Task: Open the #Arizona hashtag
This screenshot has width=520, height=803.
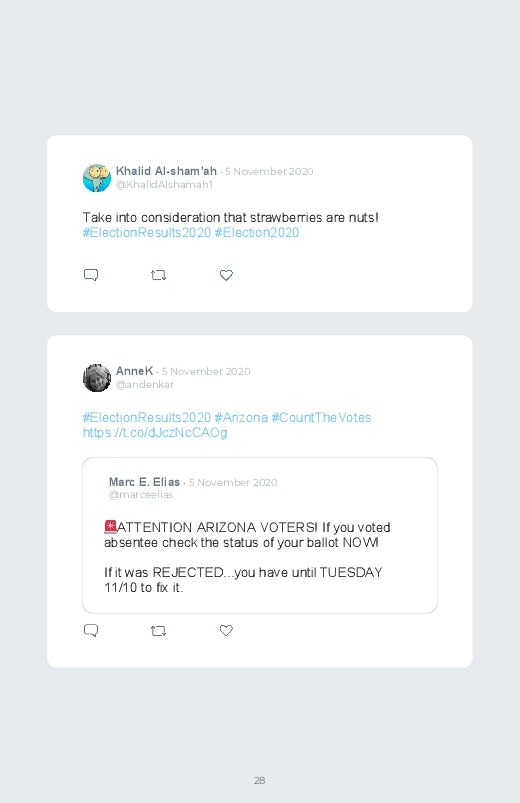Action: pos(241,417)
